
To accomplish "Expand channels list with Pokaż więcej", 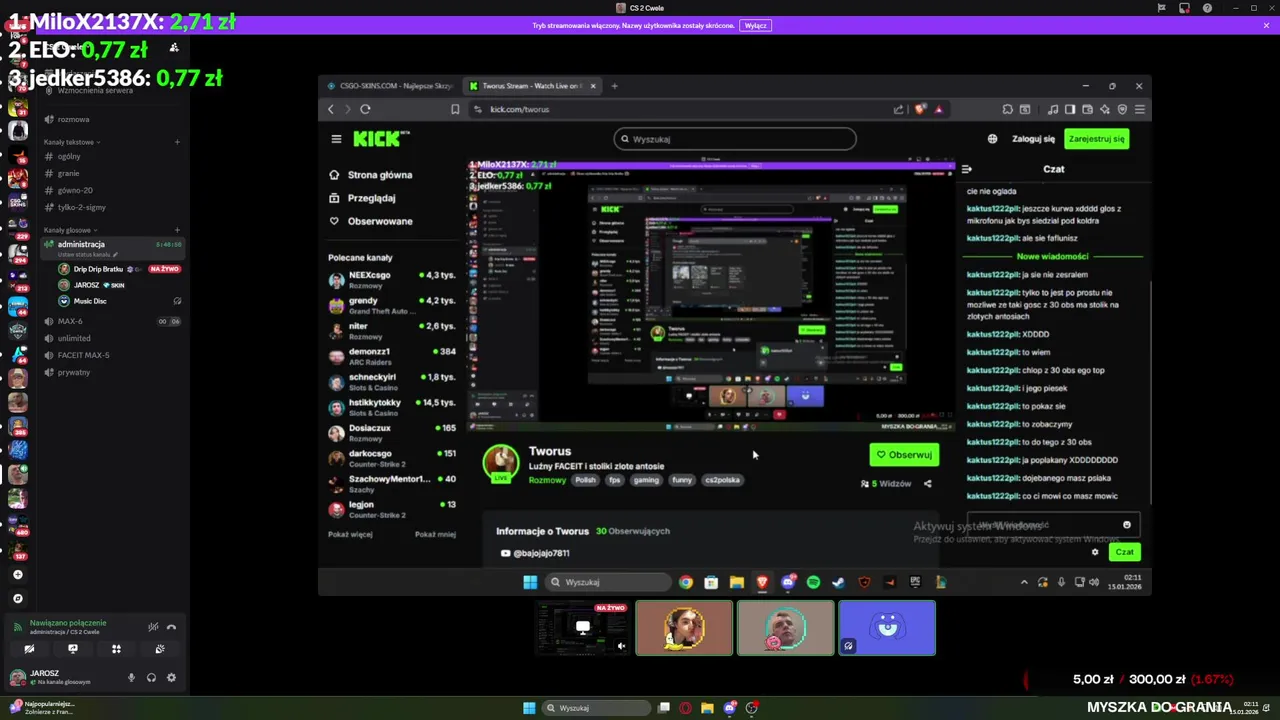I will (x=350, y=534).
